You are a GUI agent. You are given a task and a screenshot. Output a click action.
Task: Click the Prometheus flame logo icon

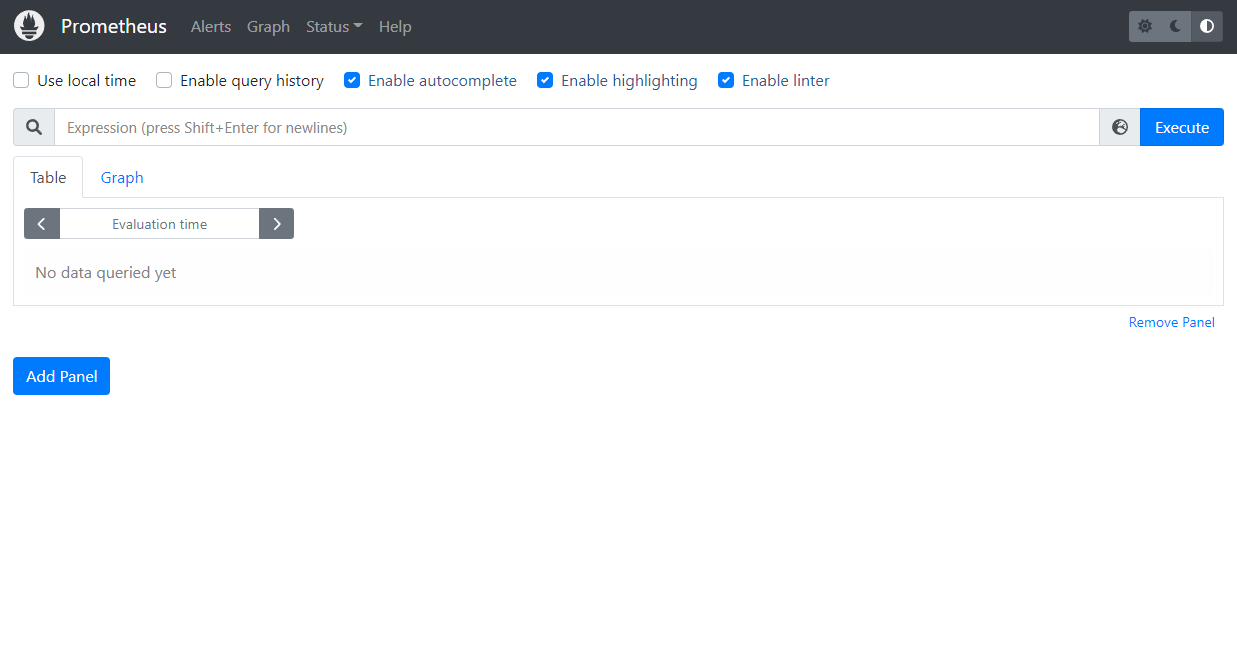(x=29, y=26)
